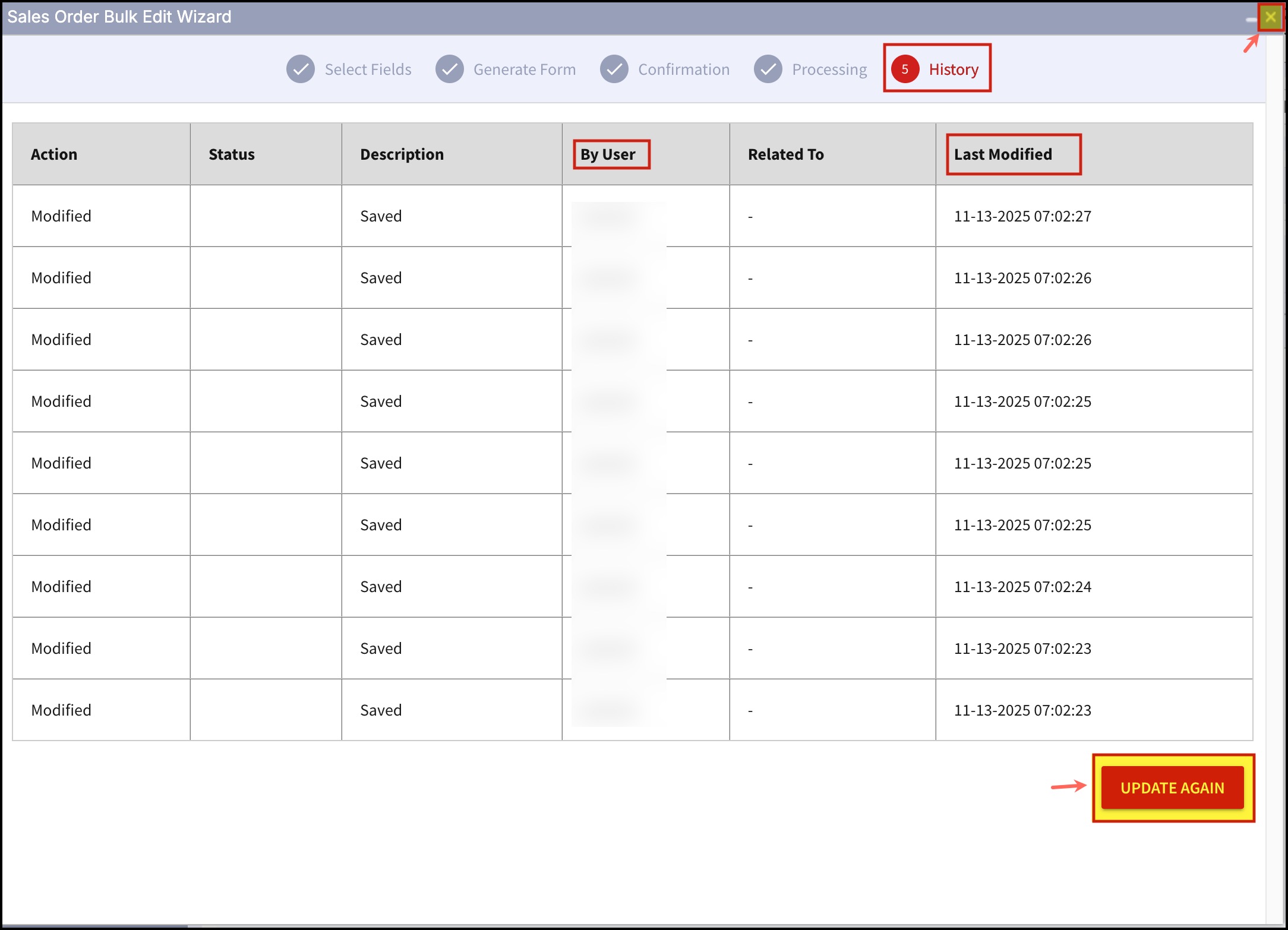Click the Confirmation step checkmark icon
This screenshot has height=930, width=1288.
(x=614, y=69)
